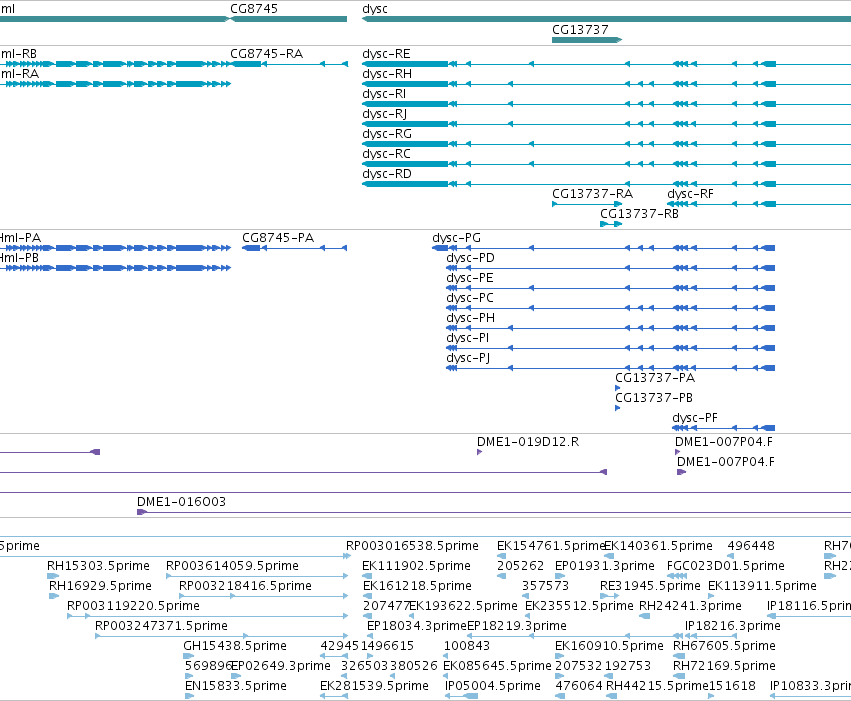
Task: Select EST RH15303.5prime
Action: tap(98, 566)
